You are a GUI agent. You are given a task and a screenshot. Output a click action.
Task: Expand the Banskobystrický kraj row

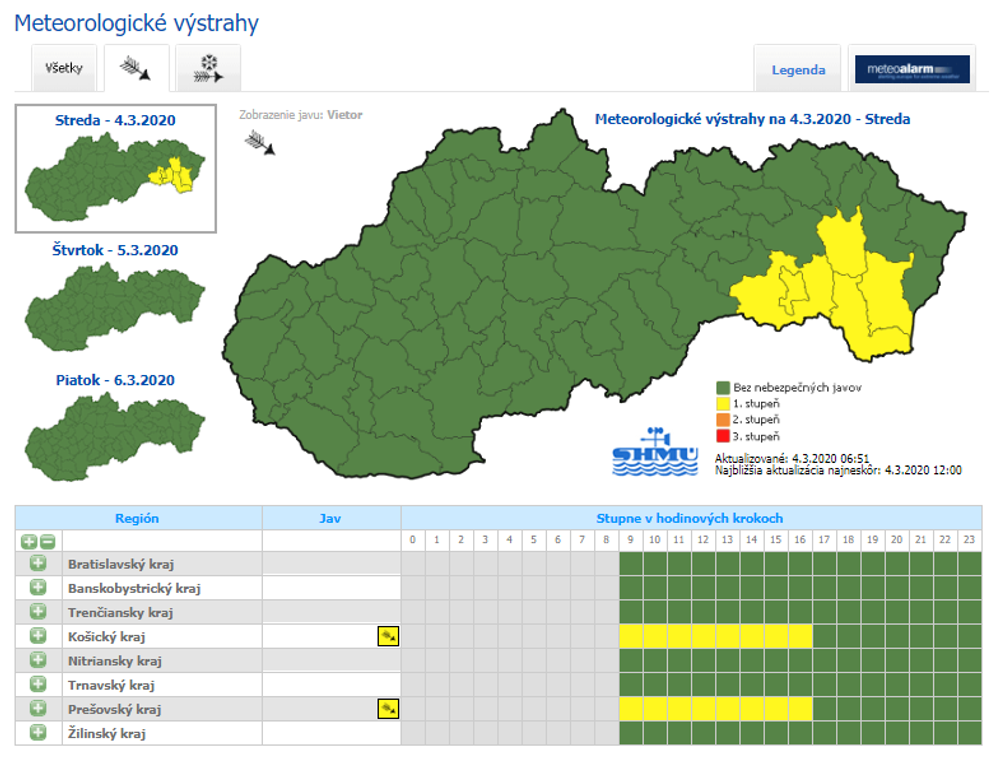tap(38, 588)
